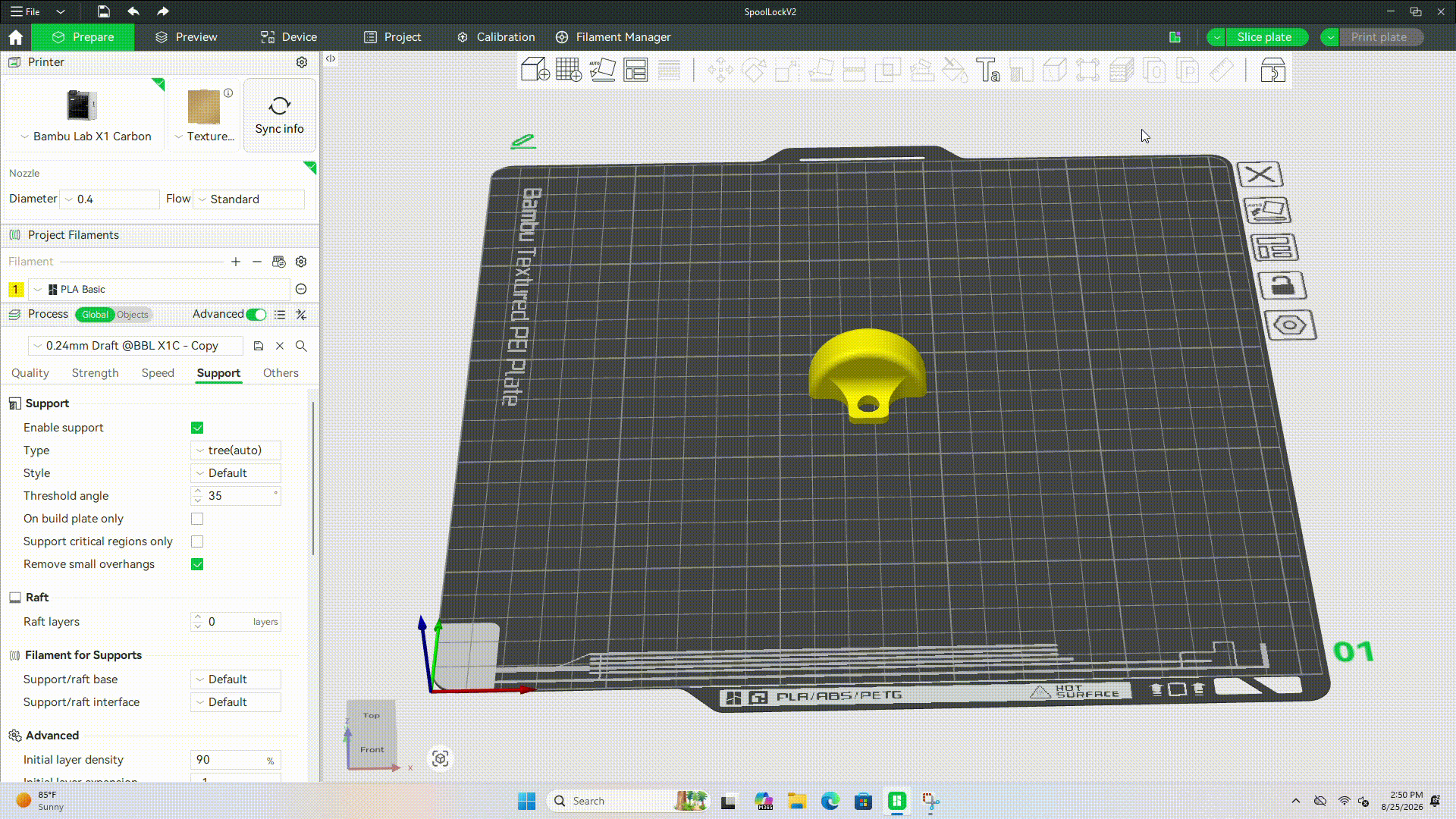Click filament 1 yellow color swatch
The image size is (1456, 819).
[x=15, y=290]
